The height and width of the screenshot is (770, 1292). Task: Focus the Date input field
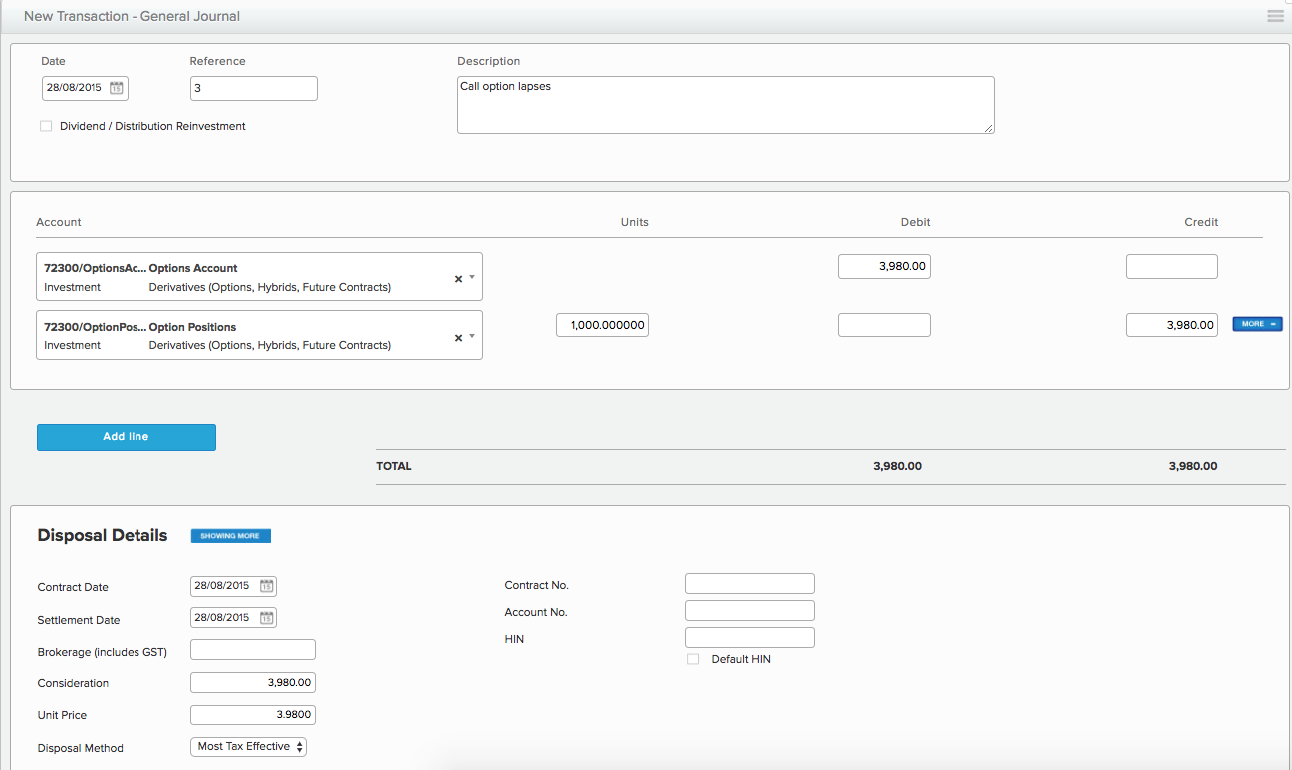point(85,88)
